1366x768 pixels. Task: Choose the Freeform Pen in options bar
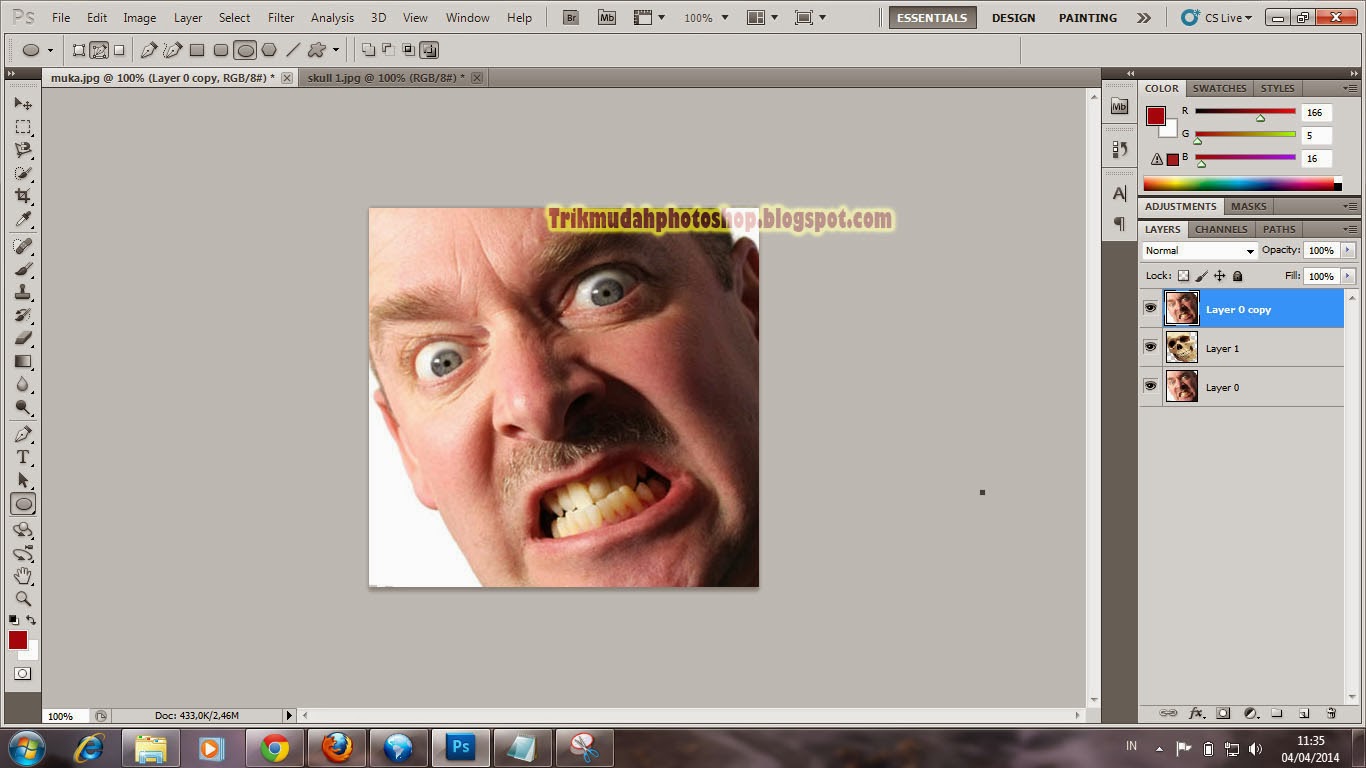(172, 50)
